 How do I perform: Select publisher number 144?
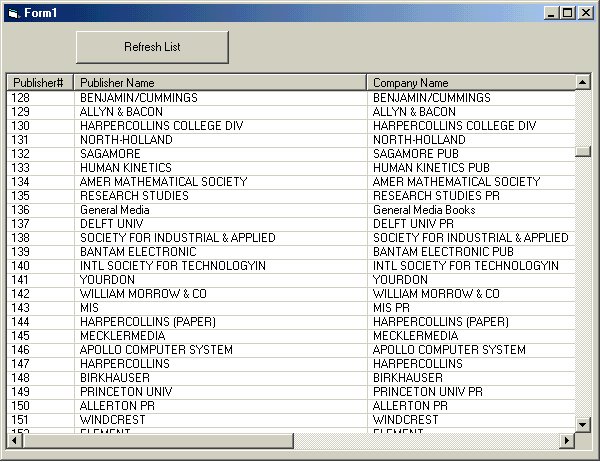(20, 322)
